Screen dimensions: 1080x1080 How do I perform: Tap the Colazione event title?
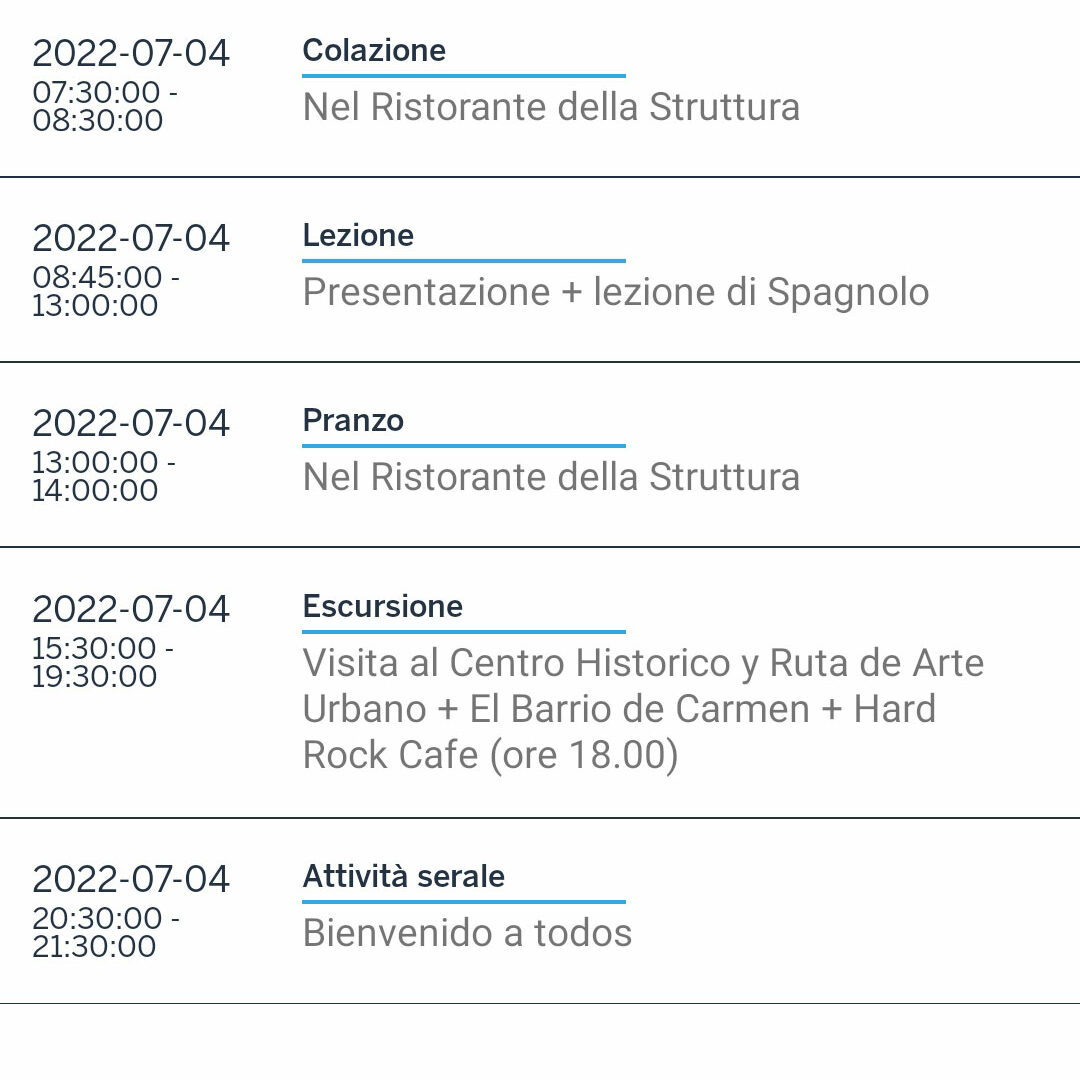pyautogui.click(x=374, y=50)
